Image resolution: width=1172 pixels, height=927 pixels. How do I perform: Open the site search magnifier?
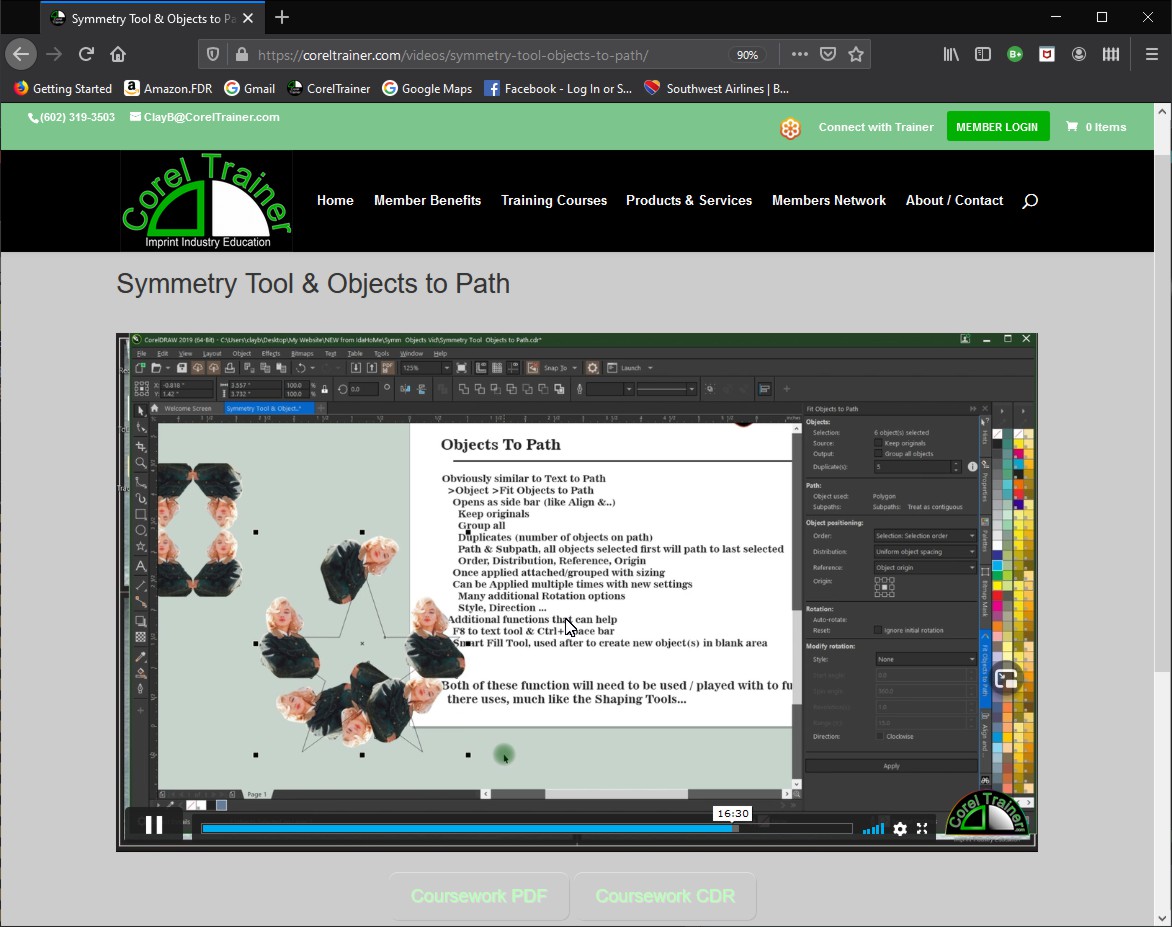click(1030, 200)
